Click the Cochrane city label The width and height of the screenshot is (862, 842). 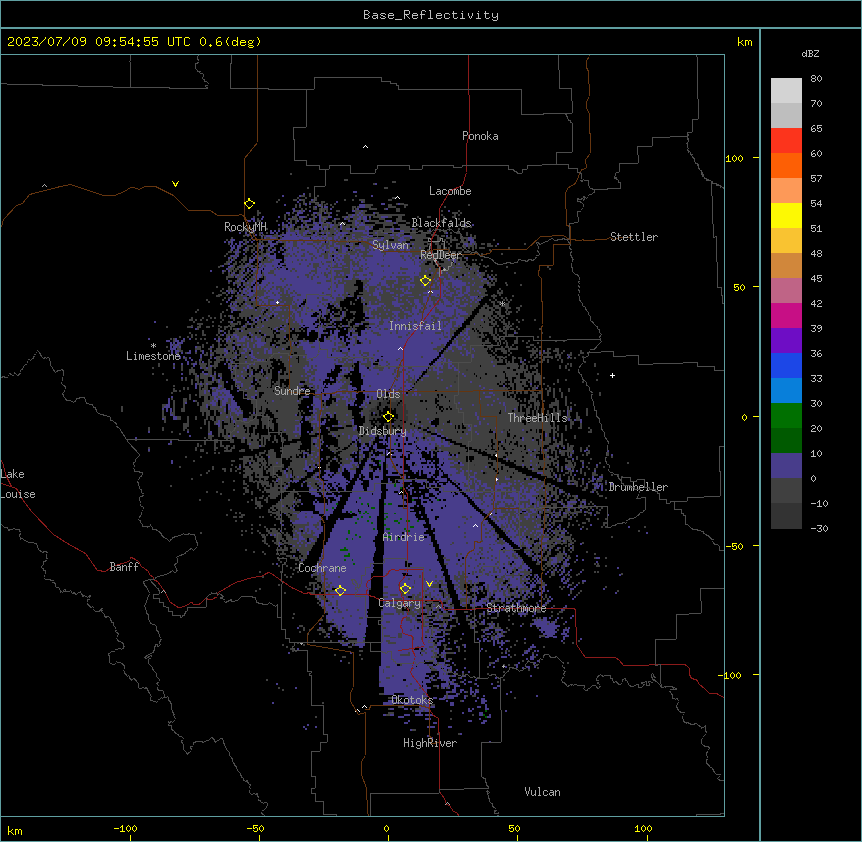[x=322, y=568]
